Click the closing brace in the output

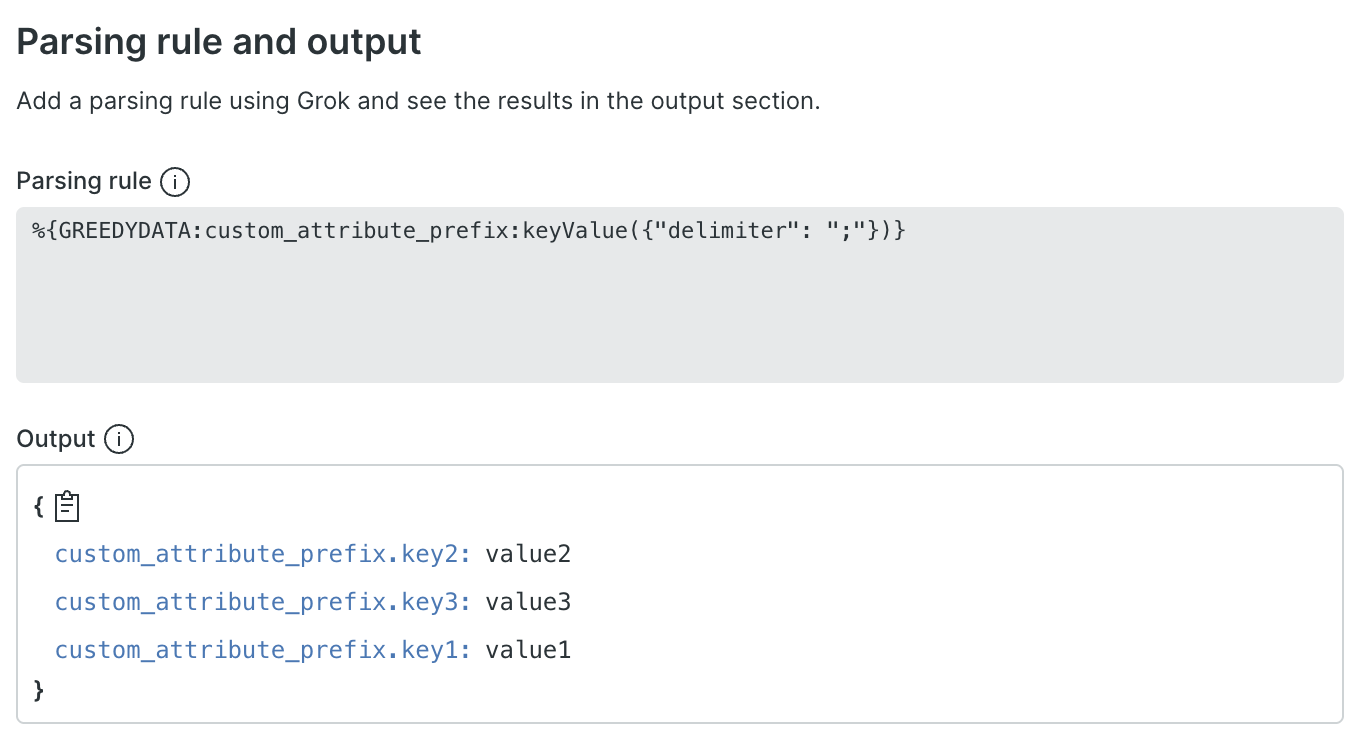click(39, 689)
